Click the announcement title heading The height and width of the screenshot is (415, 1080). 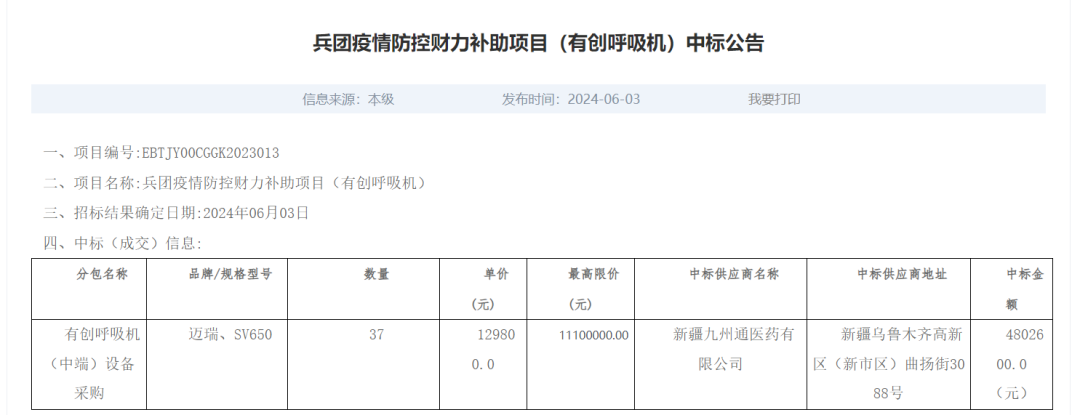pos(539,43)
